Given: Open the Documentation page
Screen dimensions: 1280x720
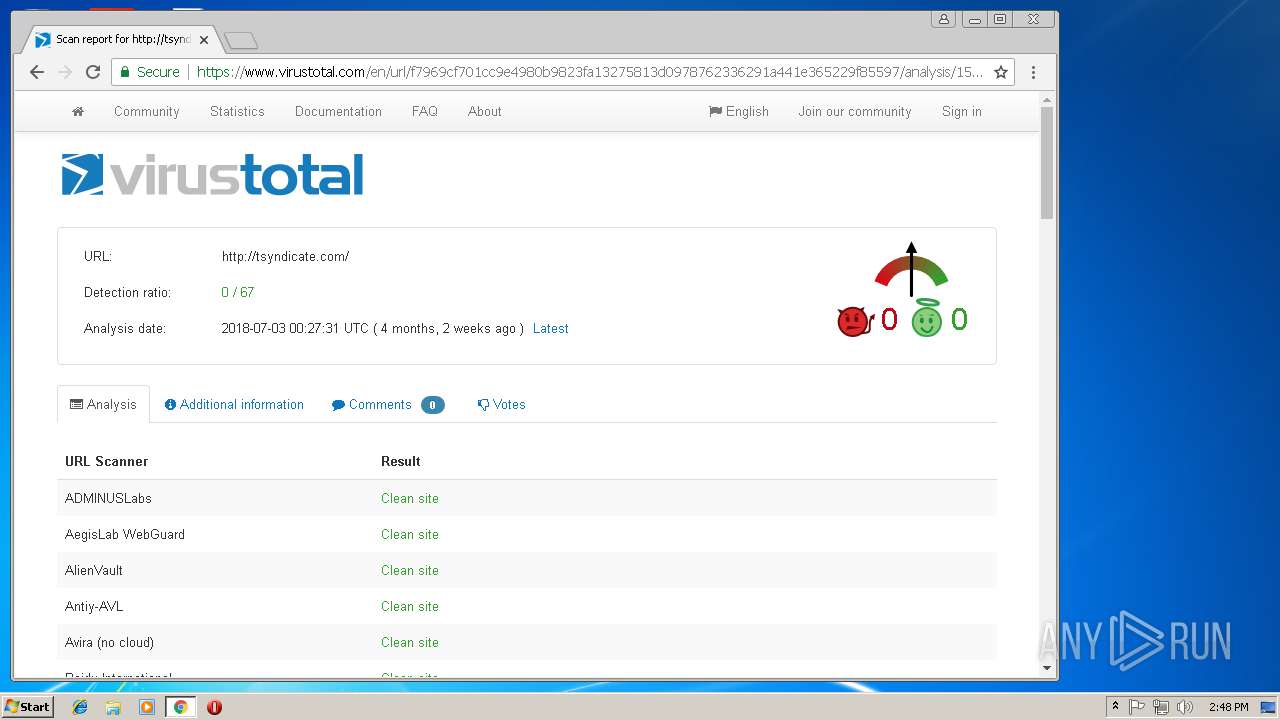Looking at the screenshot, I should [x=338, y=112].
